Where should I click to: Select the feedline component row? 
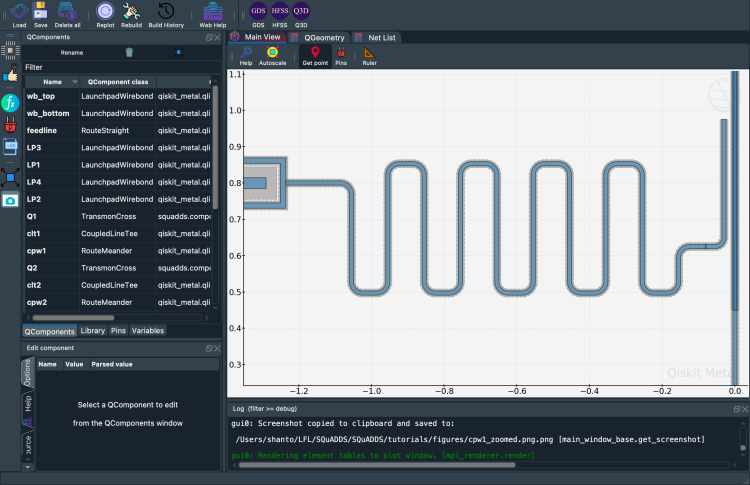coord(118,131)
